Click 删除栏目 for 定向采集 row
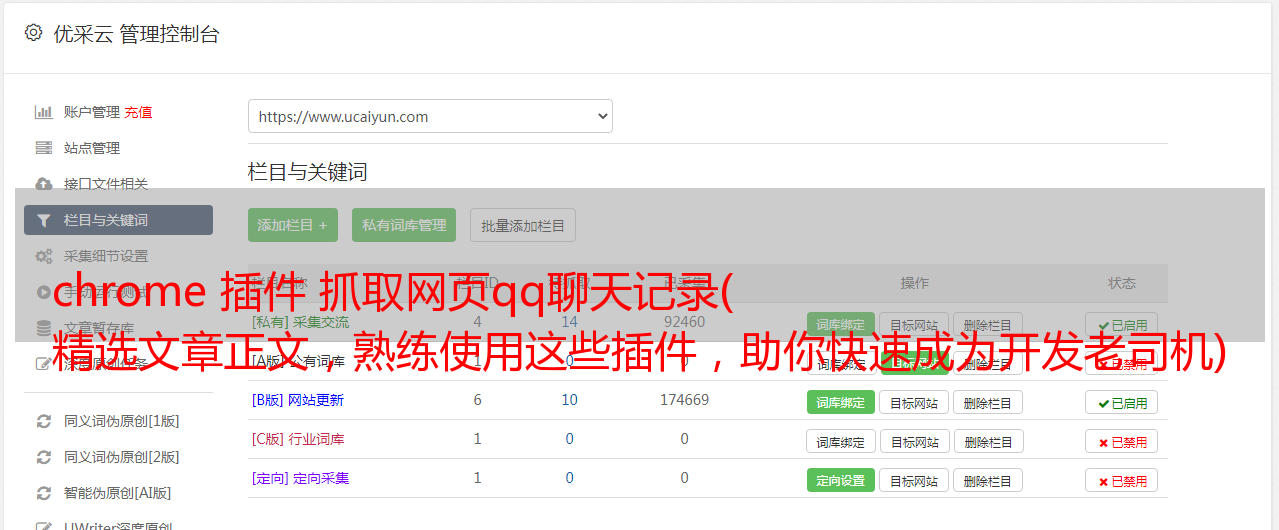The height and width of the screenshot is (530, 1279). click(x=988, y=480)
